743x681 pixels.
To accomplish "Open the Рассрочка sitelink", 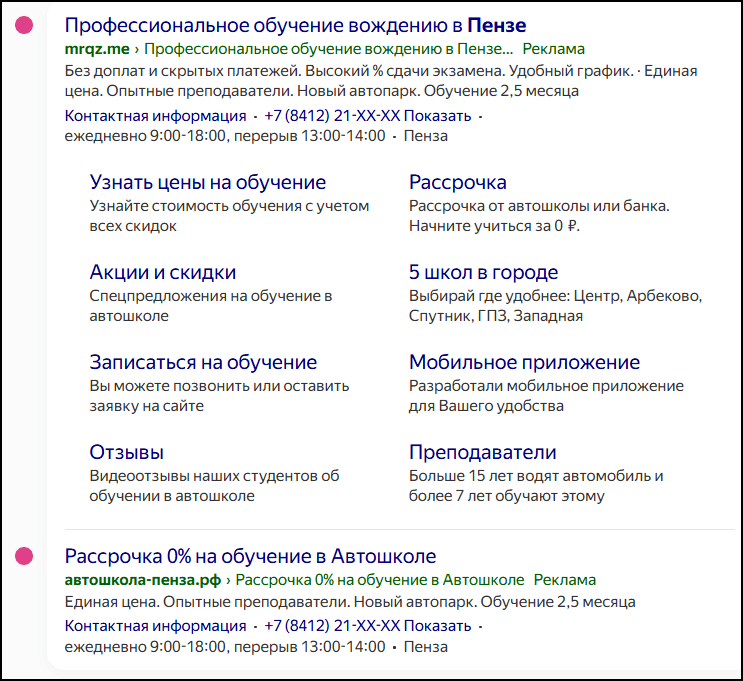I will pos(458,183).
